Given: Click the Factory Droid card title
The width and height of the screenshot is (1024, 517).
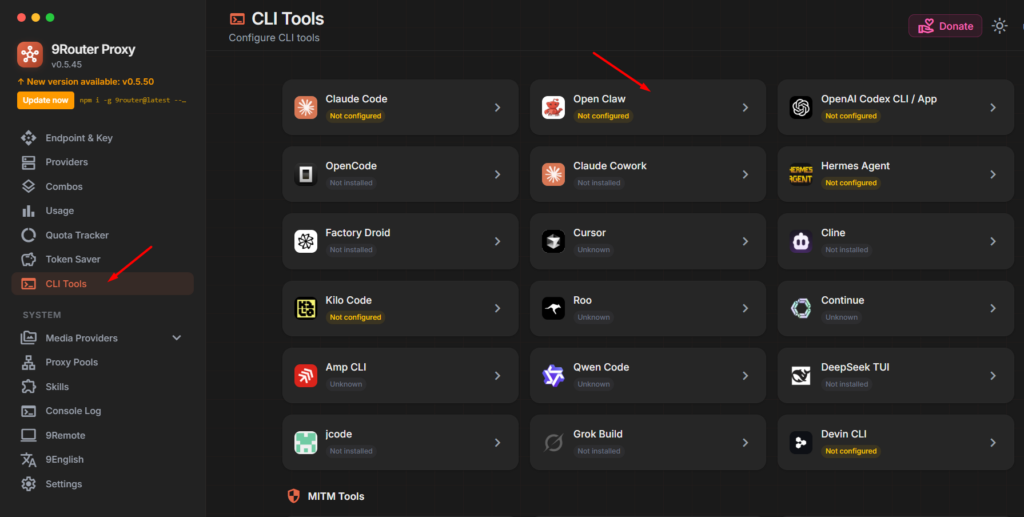Looking at the screenshot, I should click(x=358, y=233).
